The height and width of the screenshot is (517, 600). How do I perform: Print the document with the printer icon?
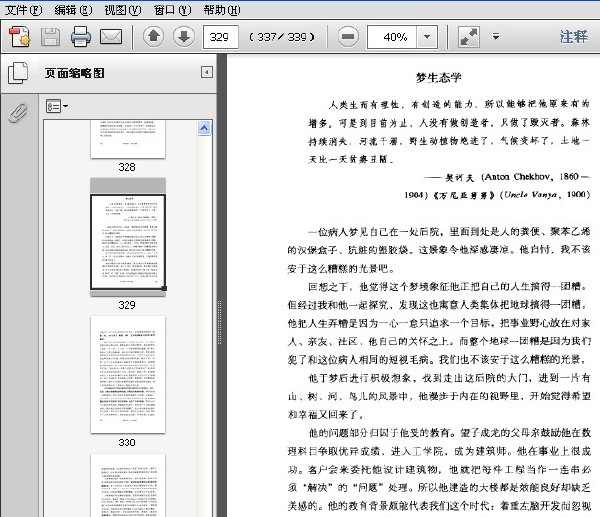[81, 37]
